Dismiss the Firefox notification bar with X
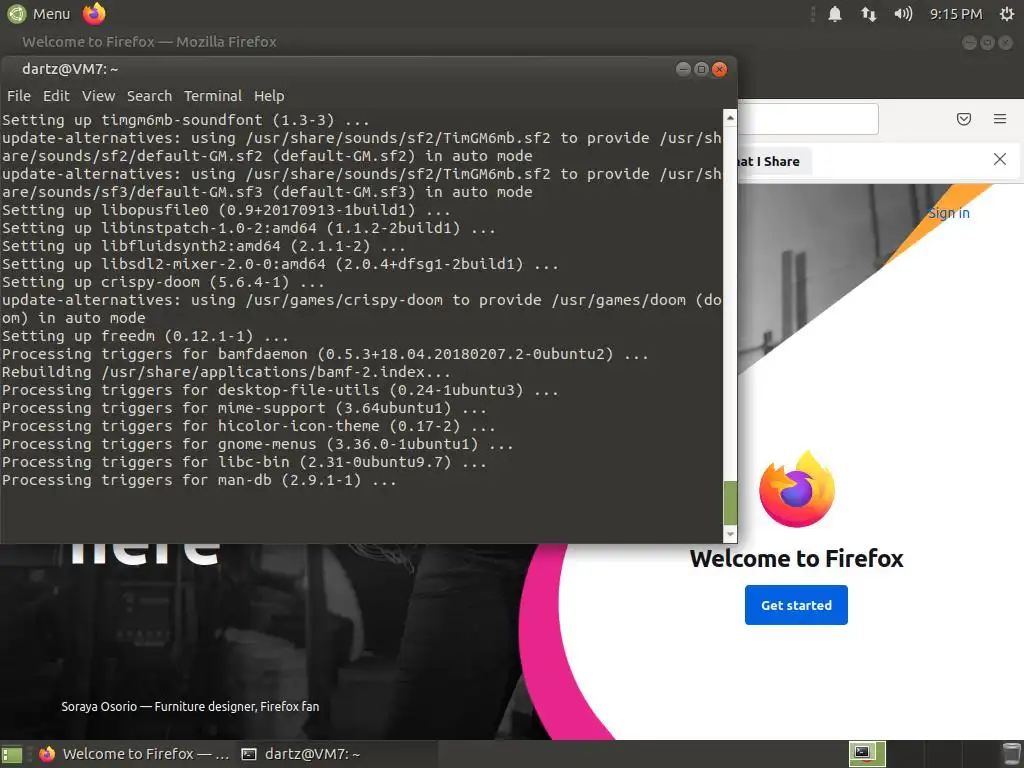 [x=1000, y=159]
